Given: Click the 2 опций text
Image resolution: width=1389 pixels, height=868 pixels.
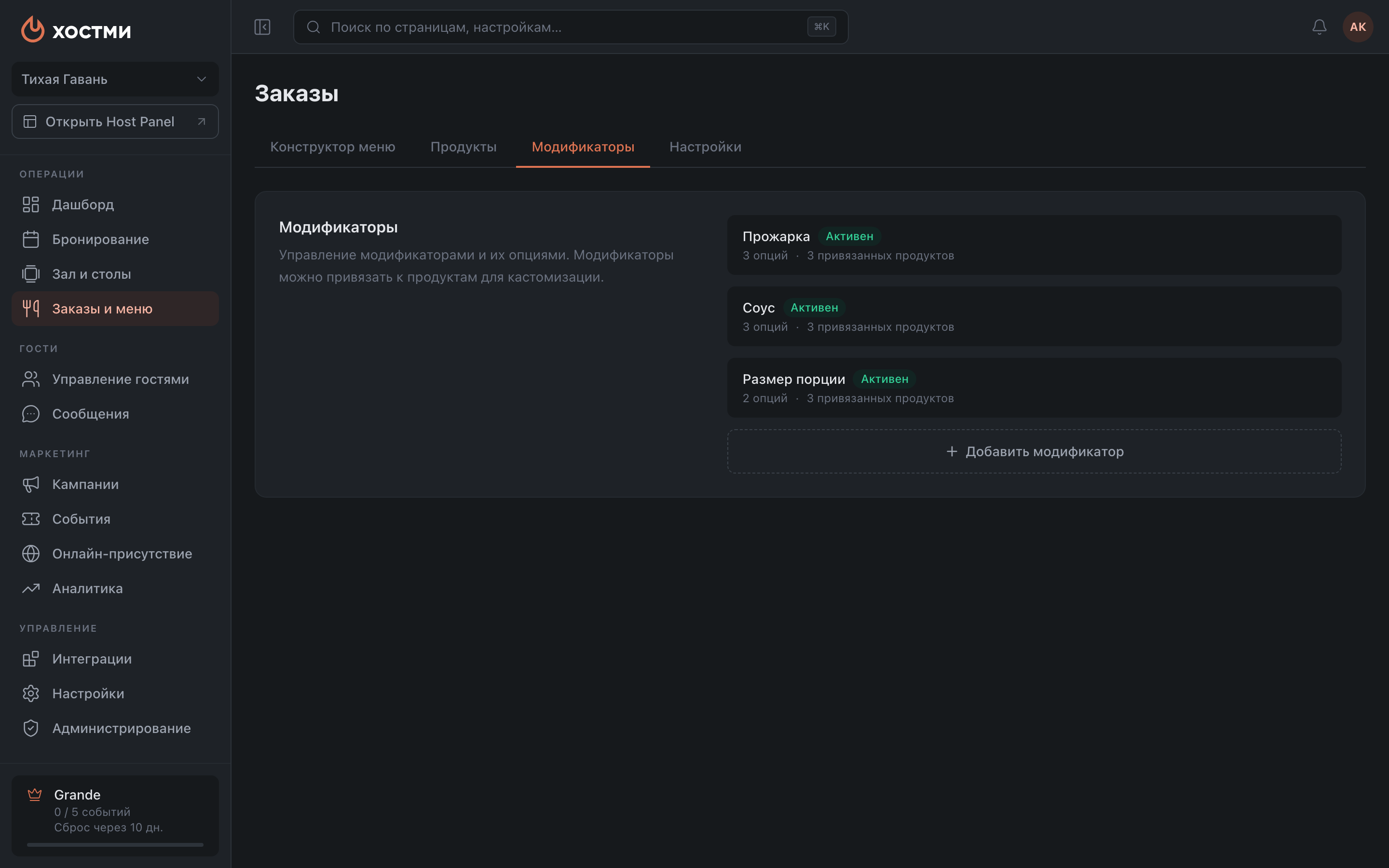Looking at the screenshot, I should [765, 398].
